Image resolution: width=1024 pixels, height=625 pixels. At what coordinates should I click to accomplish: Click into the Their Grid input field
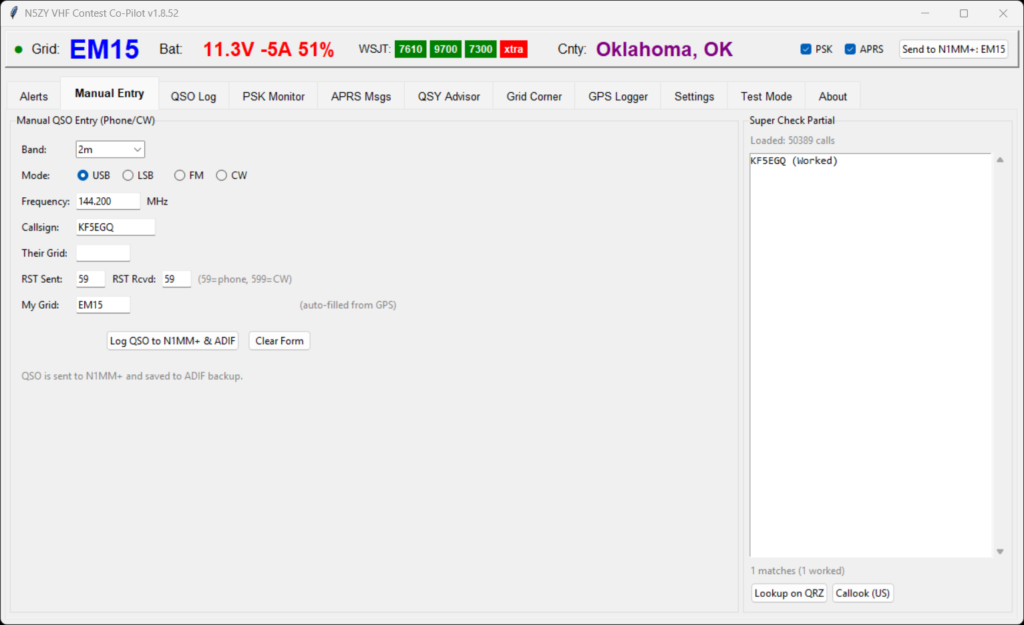point(103,253)
